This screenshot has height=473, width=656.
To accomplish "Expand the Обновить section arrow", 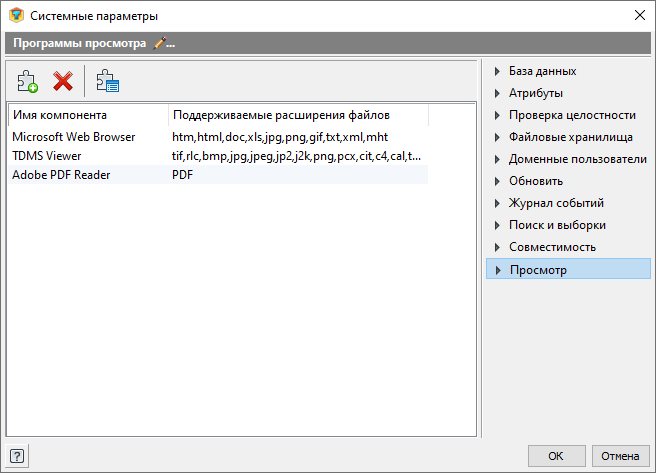I will coord(497,181).
